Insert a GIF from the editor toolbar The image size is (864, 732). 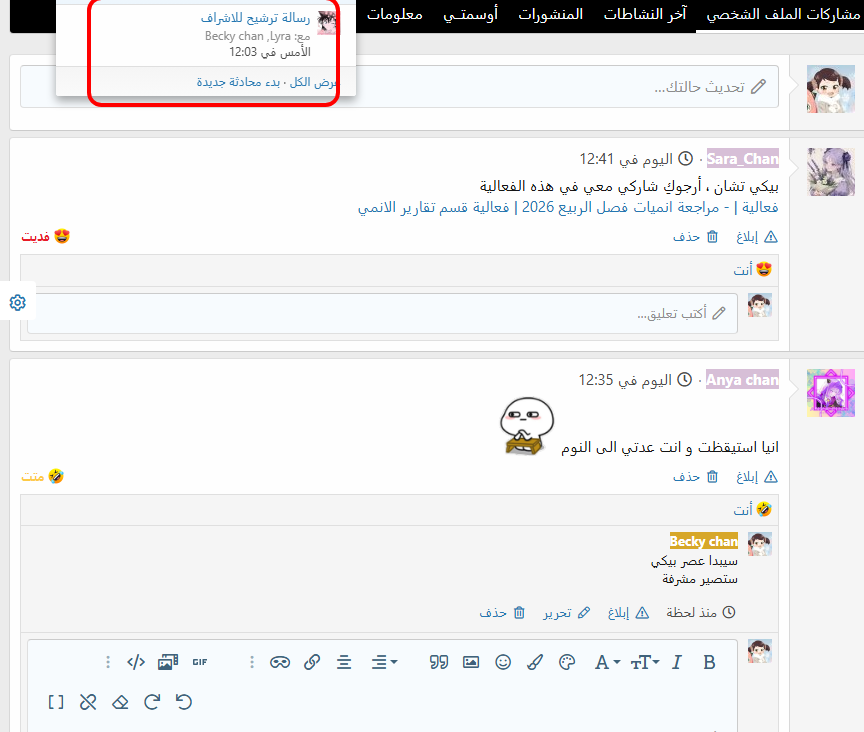[x=200, y=662]
